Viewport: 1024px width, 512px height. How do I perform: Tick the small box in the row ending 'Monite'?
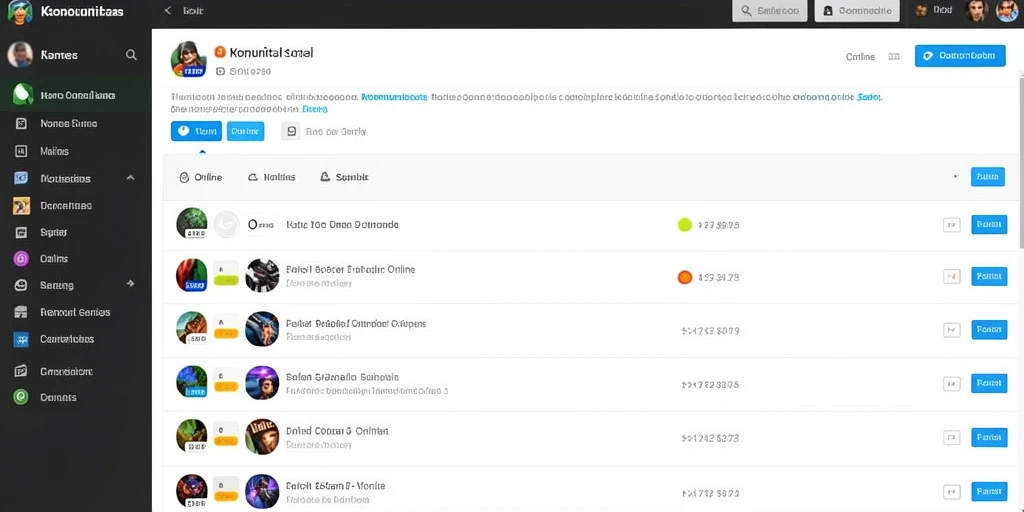click(952, 492)
